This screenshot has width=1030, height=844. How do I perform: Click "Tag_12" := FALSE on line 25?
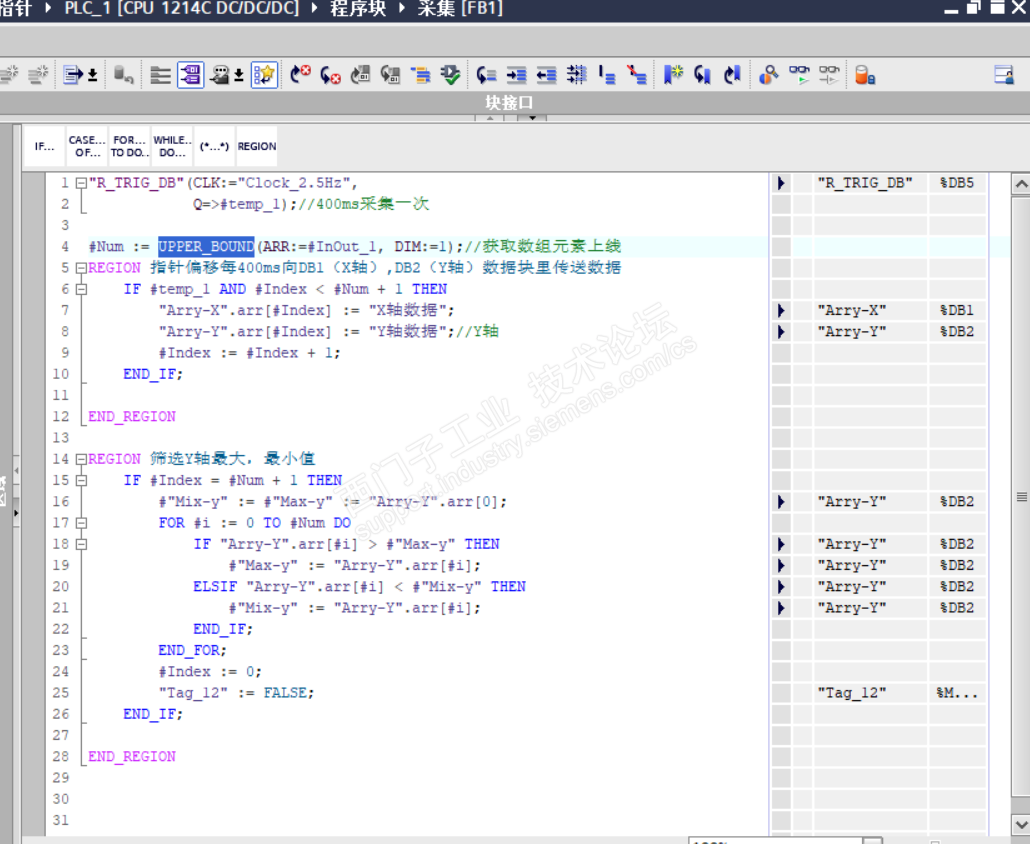pyautogui.click(x=236, y=693)
